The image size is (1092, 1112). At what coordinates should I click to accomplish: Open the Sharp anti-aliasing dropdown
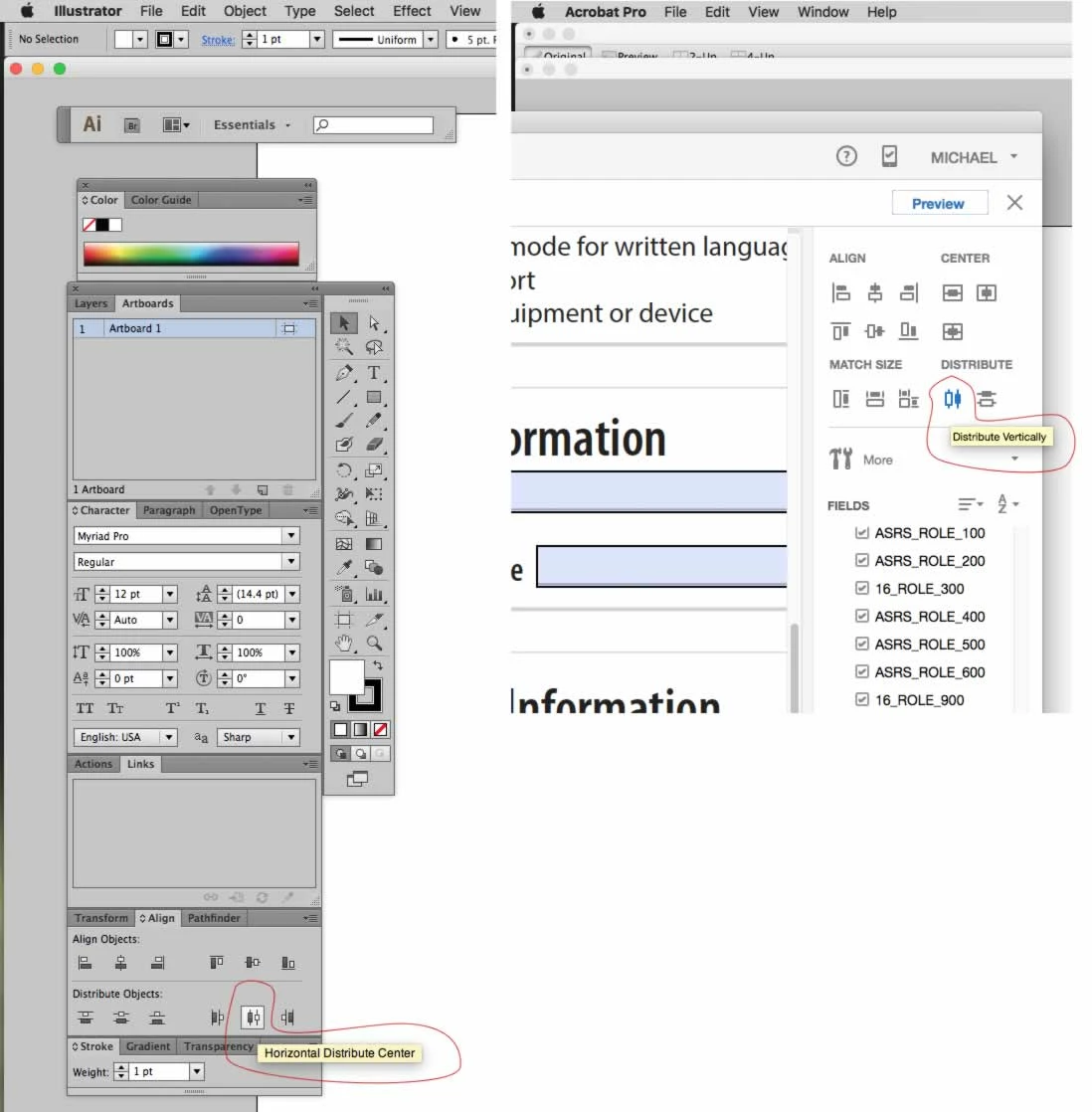(291, 737)
